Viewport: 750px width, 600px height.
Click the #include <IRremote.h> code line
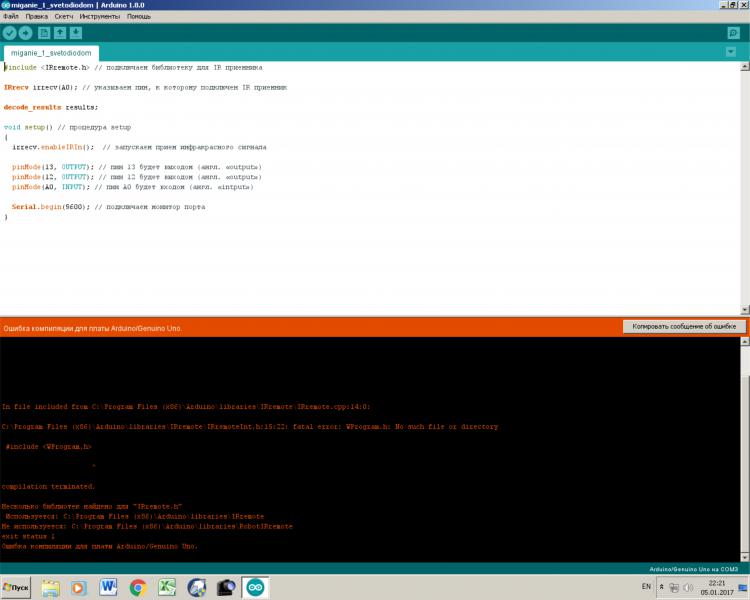tap(133, 67)
